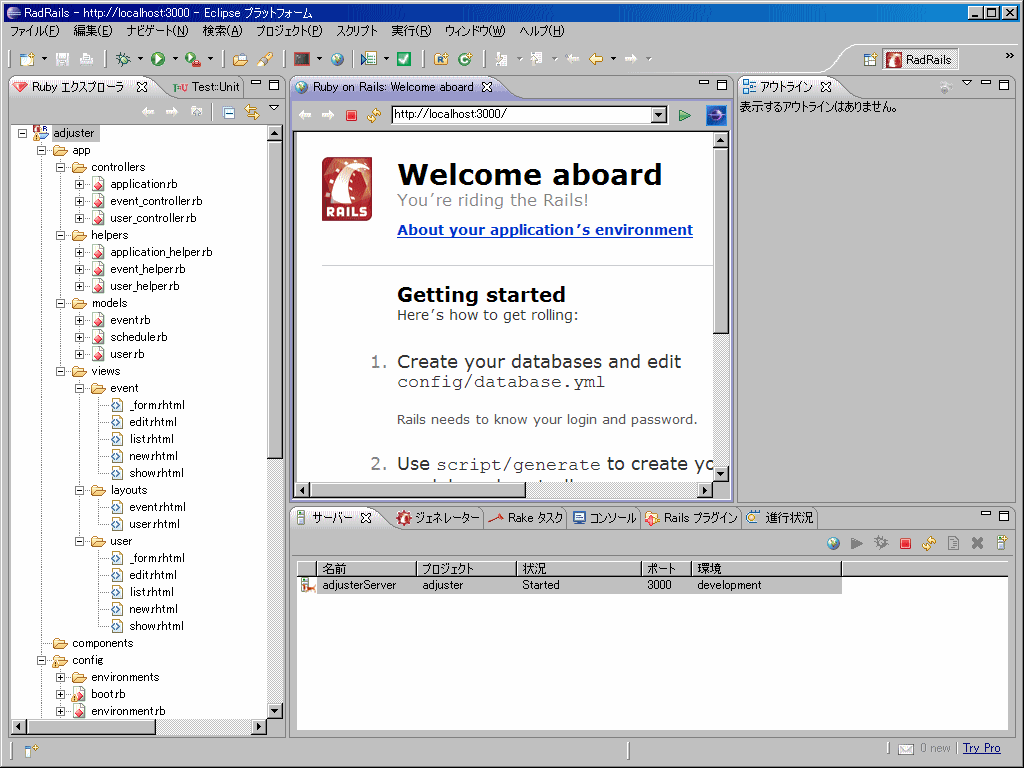Viewport: 1024px width, 768px height.
Task: Select user.rhtml under layouts
Action: coord(154,524)
